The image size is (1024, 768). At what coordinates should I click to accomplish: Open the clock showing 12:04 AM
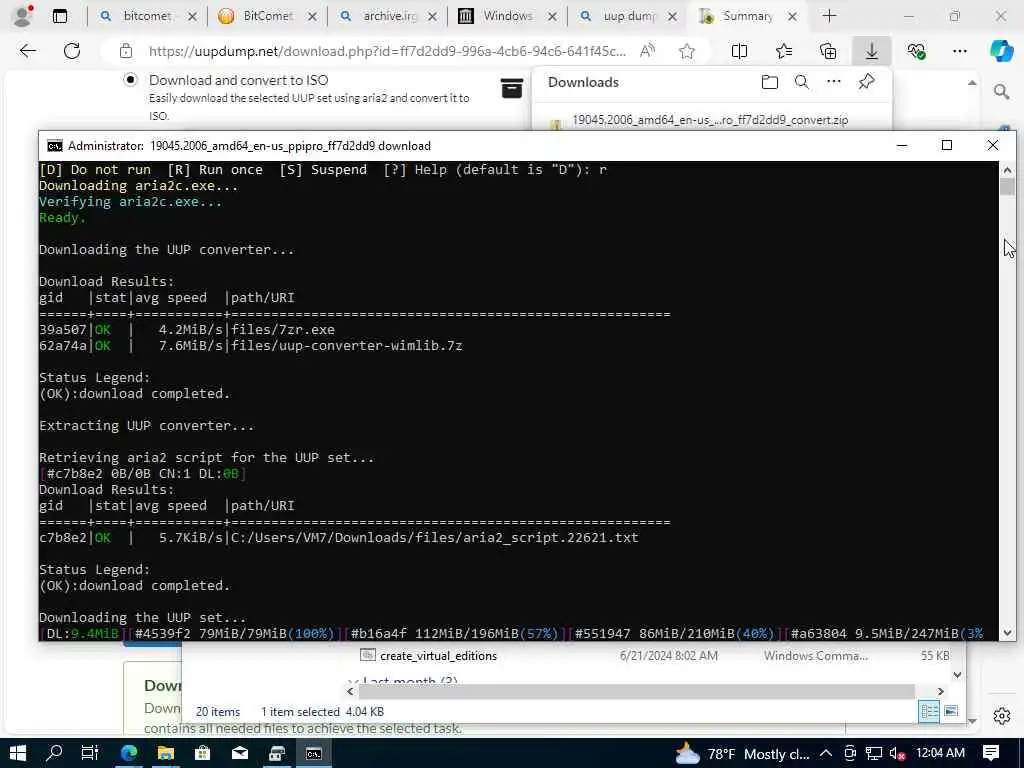tap(940, 753)
